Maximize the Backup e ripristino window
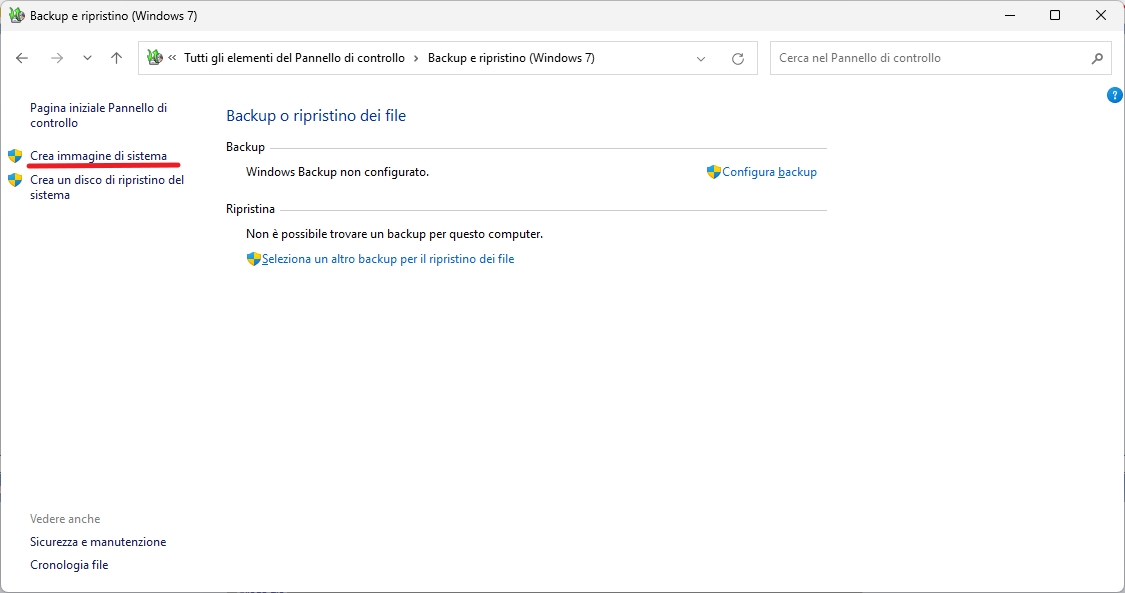1125x593 pixels. tap(1055, 15)
